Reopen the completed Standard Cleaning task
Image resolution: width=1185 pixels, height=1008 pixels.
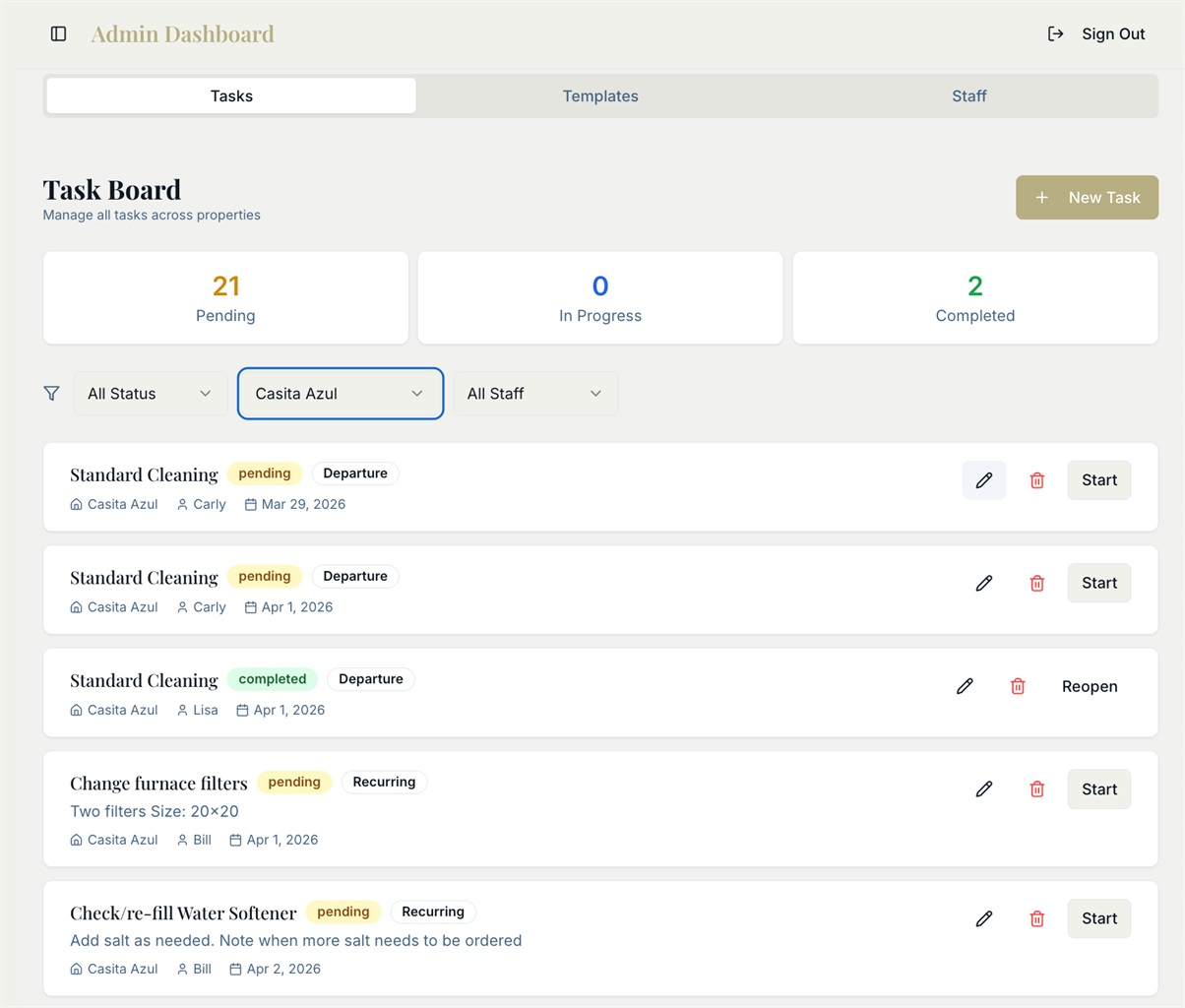pos(1090,686)
